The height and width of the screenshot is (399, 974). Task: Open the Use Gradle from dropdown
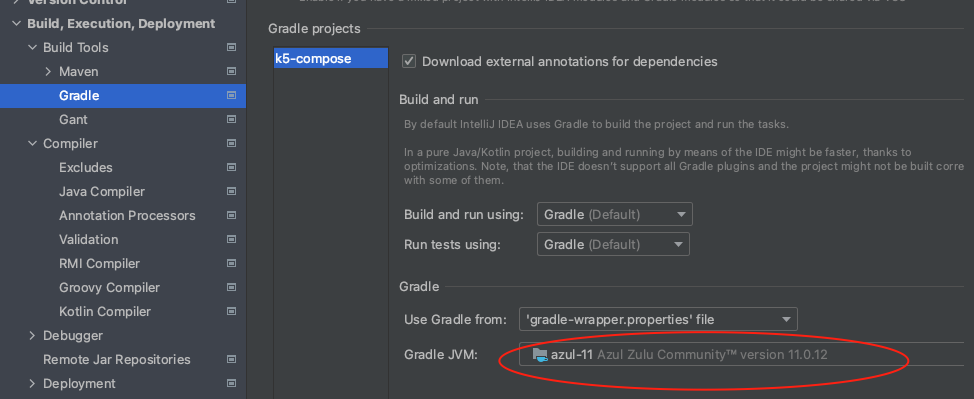click(x=658, y=320)
